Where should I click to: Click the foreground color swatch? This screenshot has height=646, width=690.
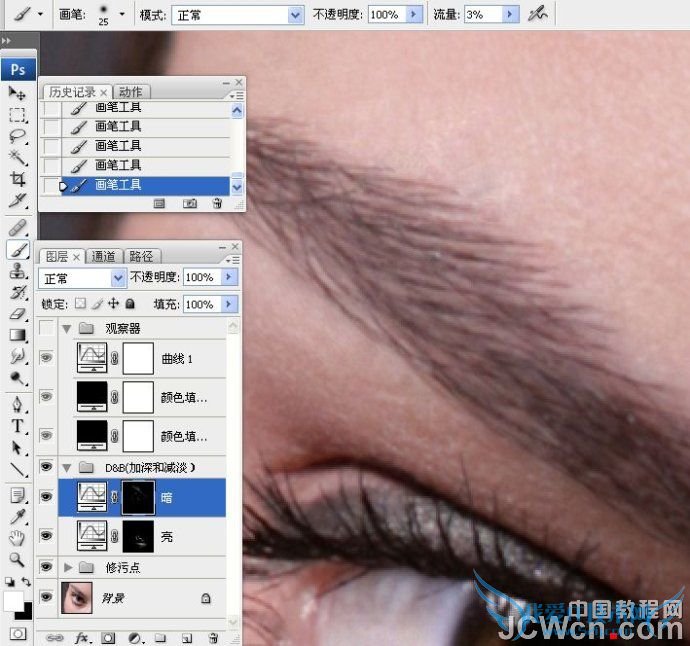coord(13,601)
